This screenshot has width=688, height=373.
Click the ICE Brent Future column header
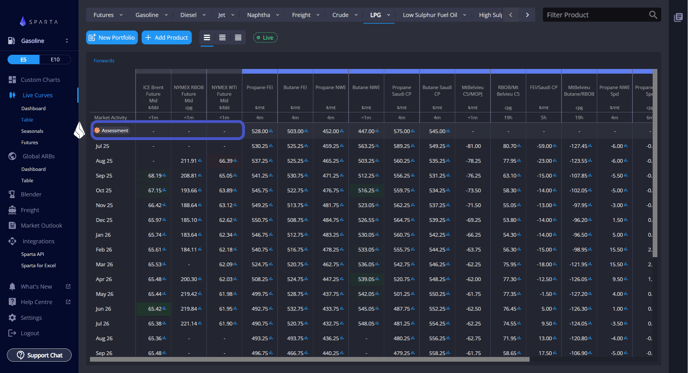pyautogui.click(x=153, y=93)
